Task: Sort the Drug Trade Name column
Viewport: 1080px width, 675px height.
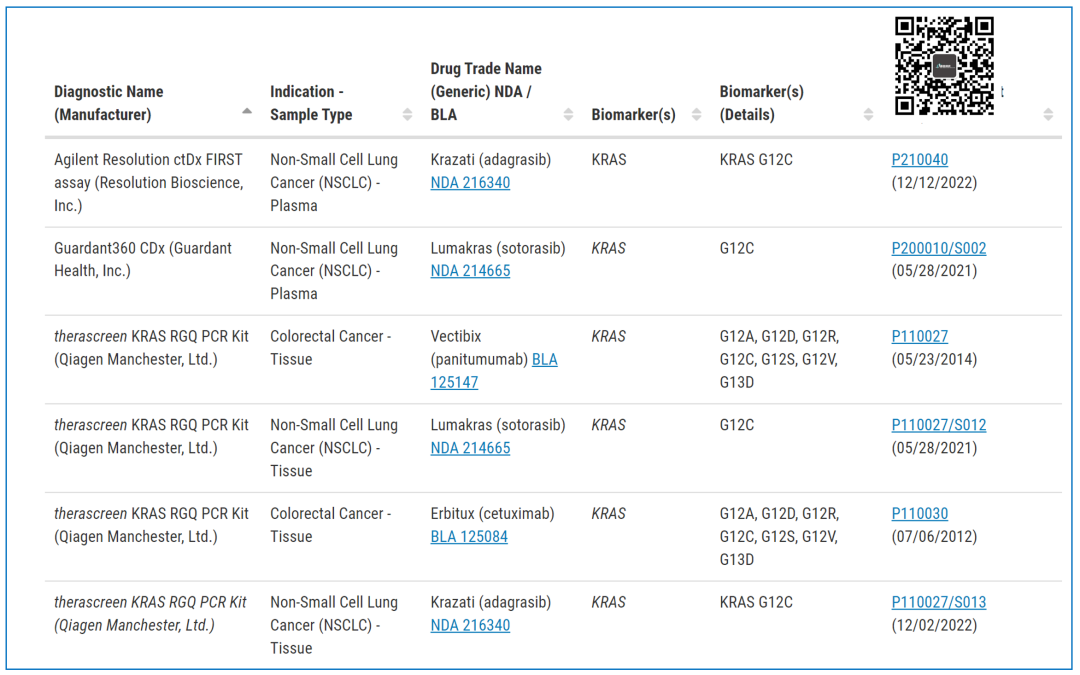Action: pyautogui.click(x=568, y=115)
